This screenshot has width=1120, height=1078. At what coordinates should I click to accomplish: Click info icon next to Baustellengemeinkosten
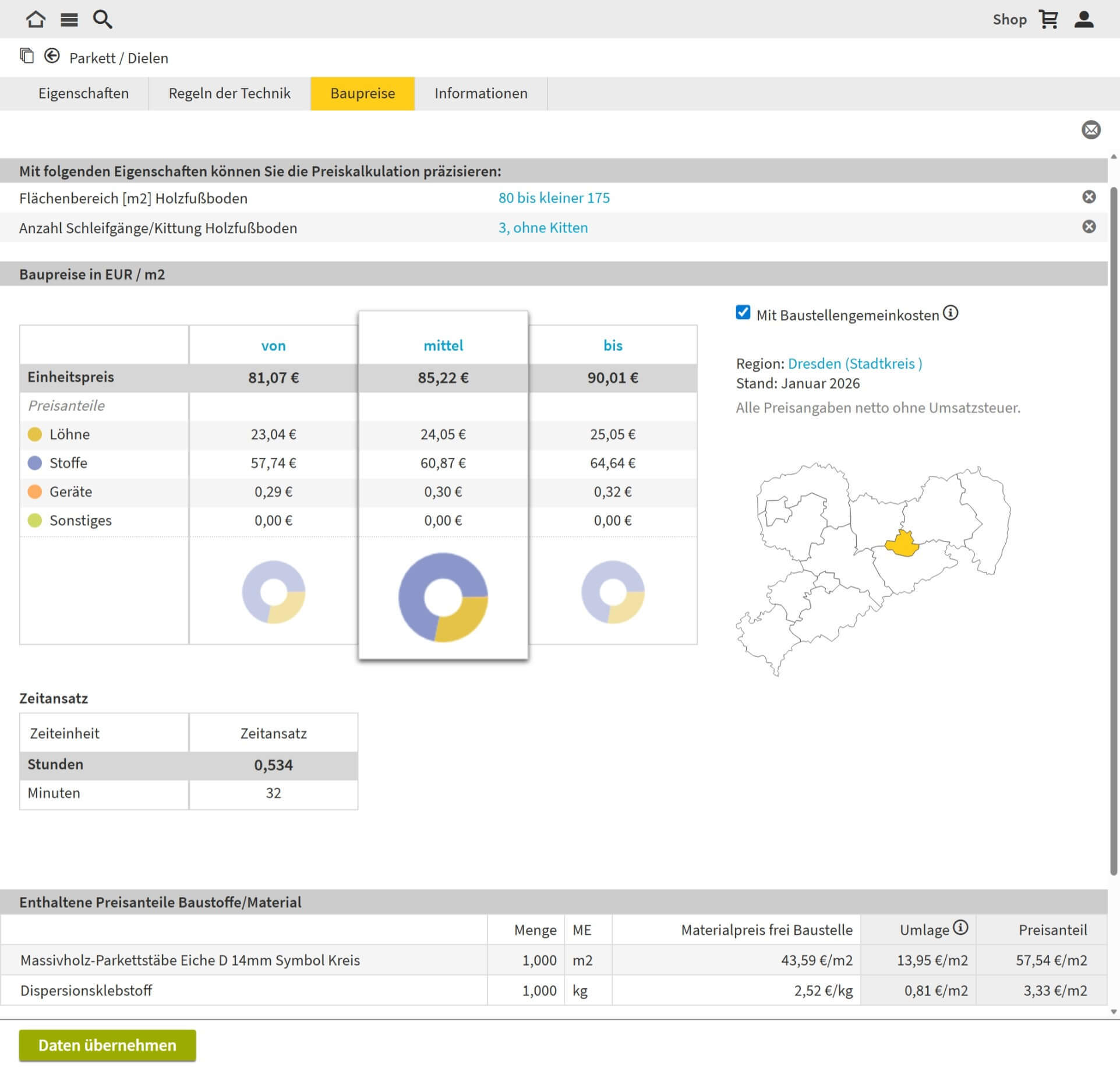[x=951, y=313]
